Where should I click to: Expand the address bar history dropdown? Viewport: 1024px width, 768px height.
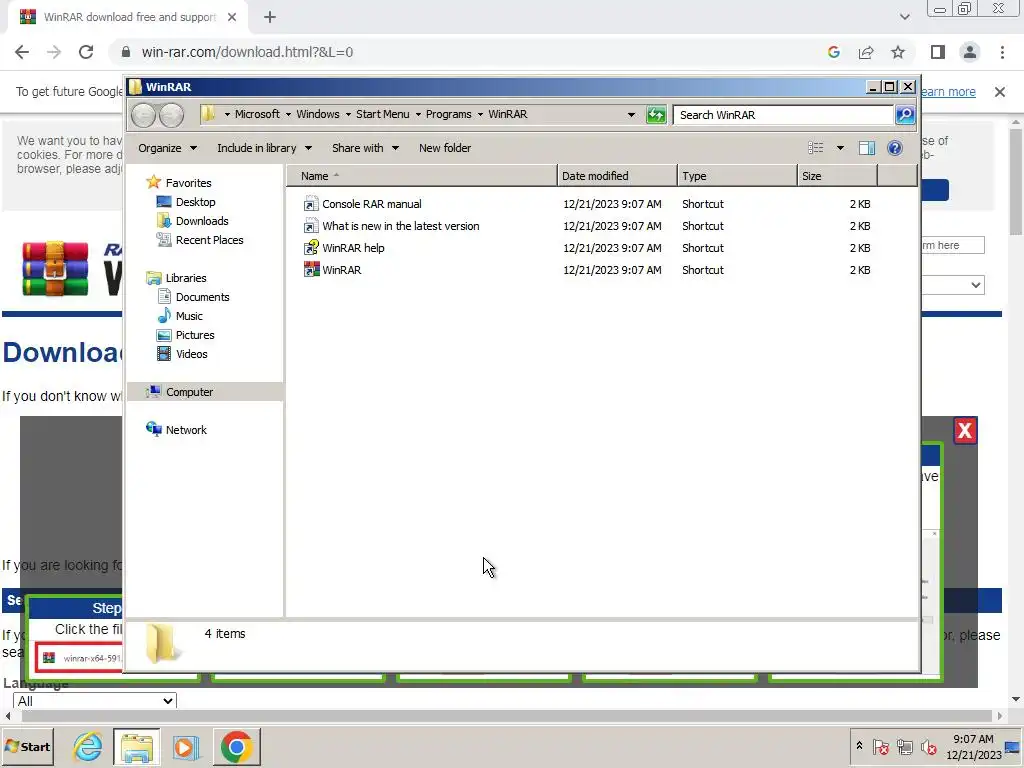[631, 115]
